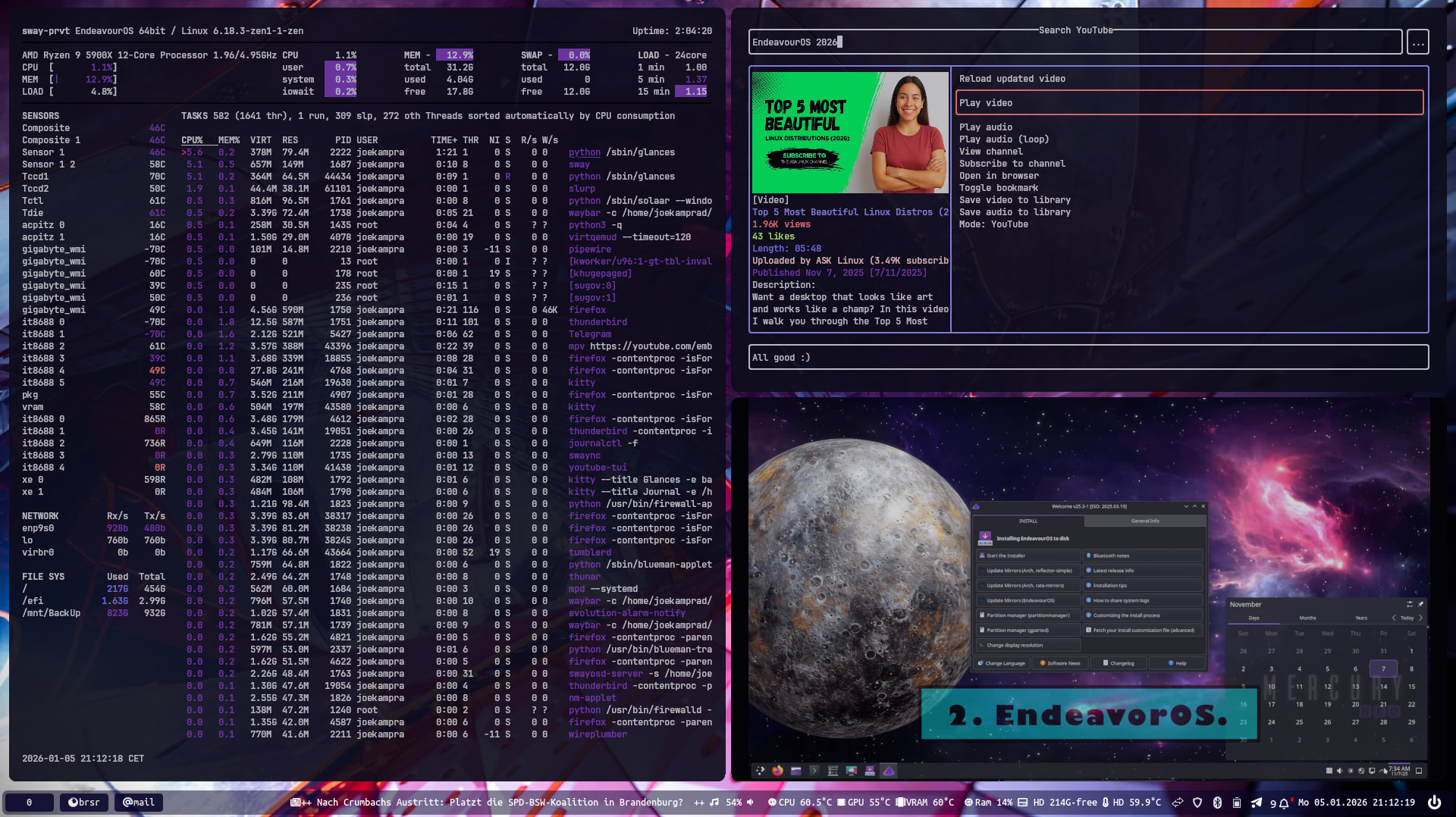Click the Uptime: 2:04:20 text
This screenshot has height=817, width=1456.
click(x=672, y=31)
